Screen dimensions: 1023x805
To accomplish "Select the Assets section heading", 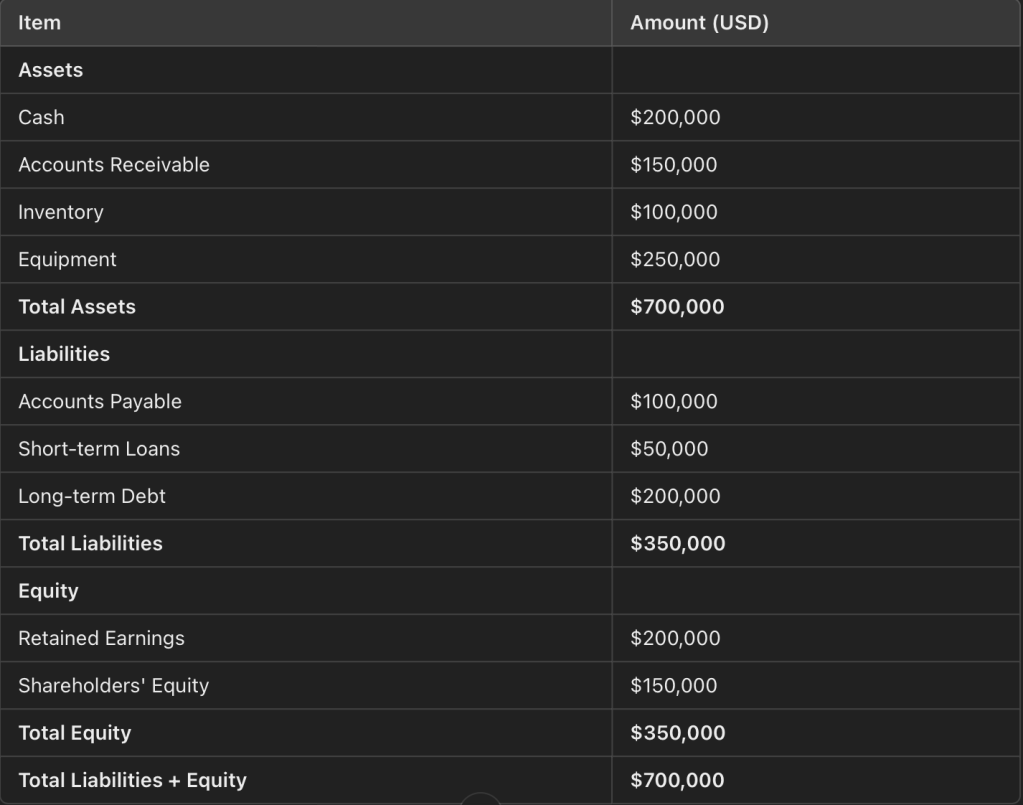I will coord(50,70).
